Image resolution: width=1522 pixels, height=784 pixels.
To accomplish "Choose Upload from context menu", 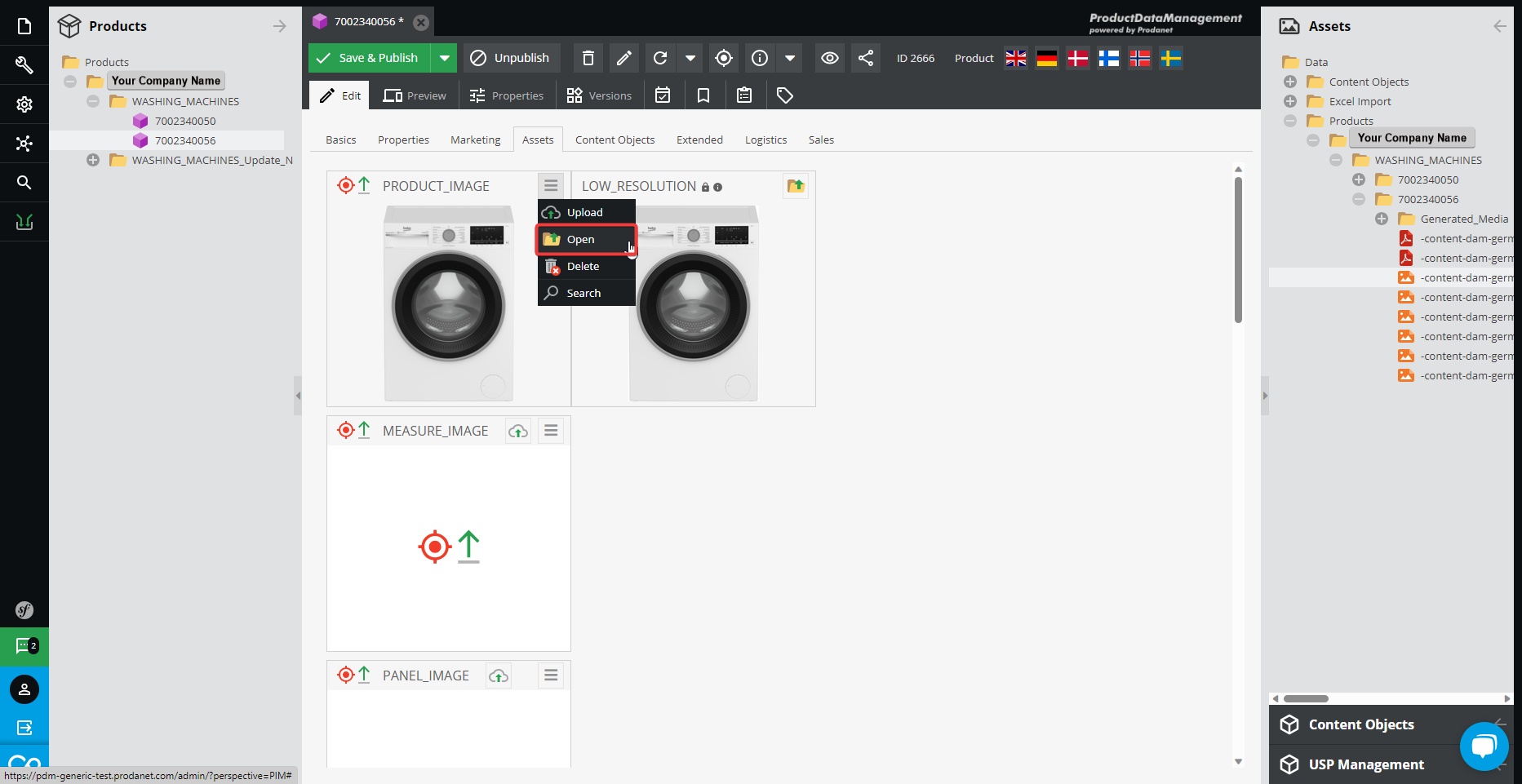I will pyautogui.click(x=586, y=212).
